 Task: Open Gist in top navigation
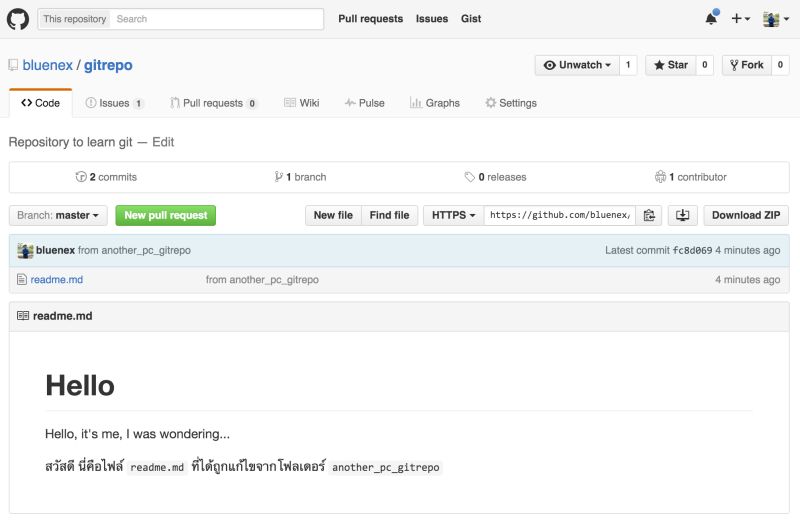point(471,19)
